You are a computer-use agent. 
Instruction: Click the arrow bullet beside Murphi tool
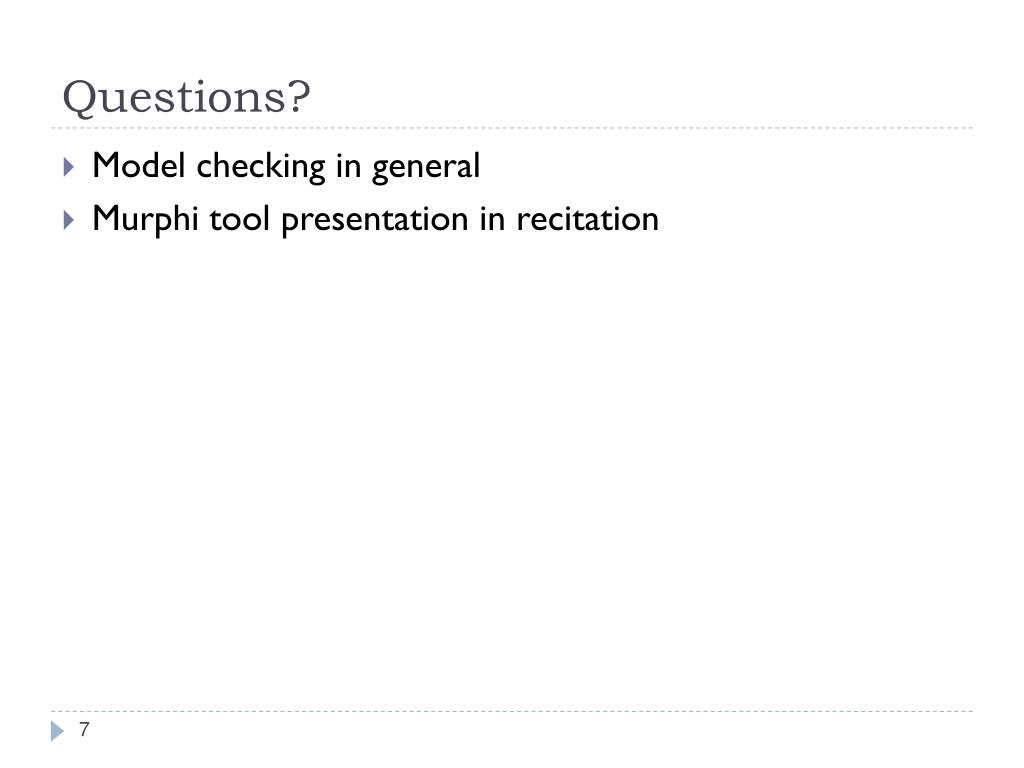point(69,219)
